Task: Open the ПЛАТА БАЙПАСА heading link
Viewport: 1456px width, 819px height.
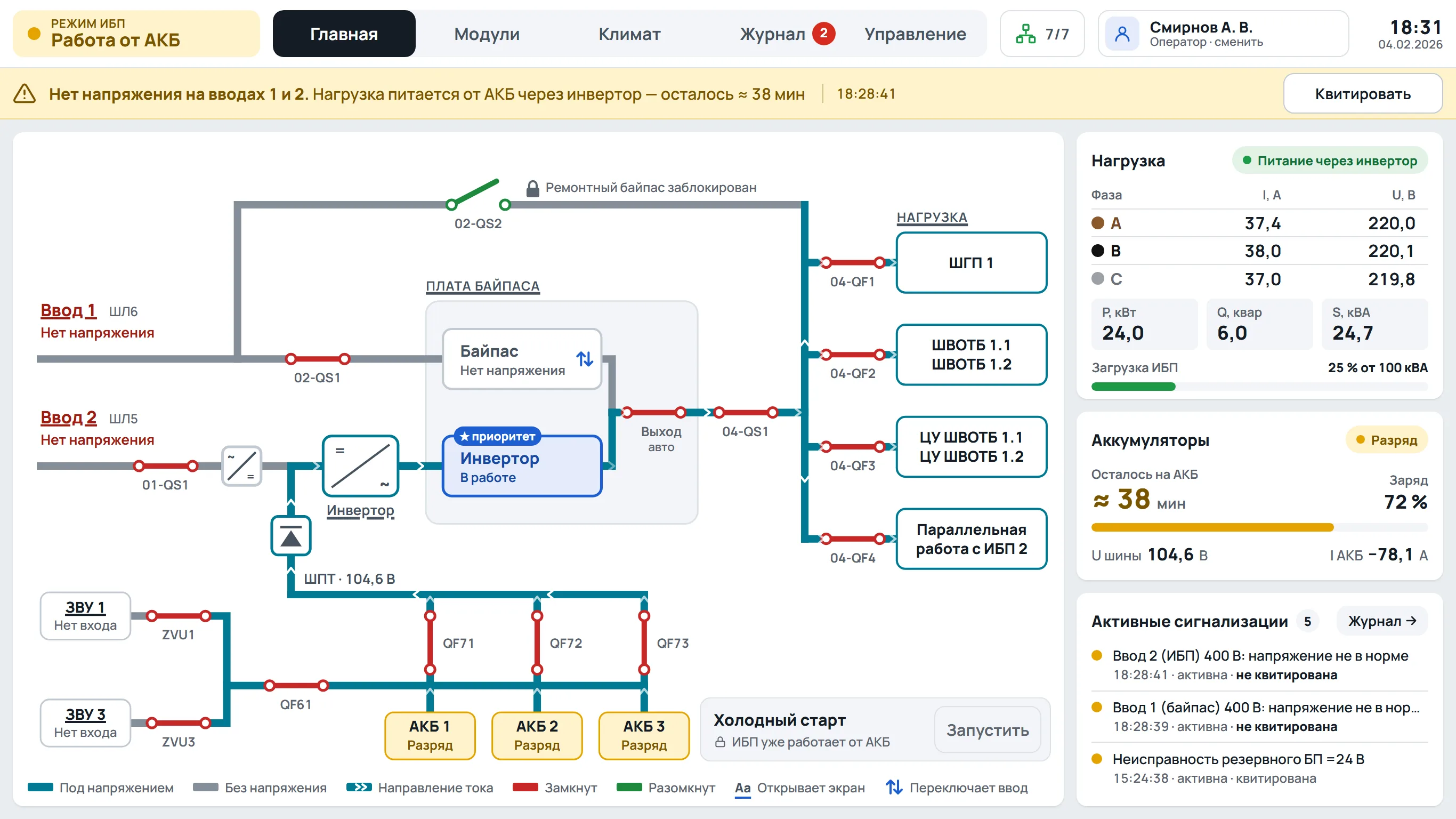Action: point(483,286)
